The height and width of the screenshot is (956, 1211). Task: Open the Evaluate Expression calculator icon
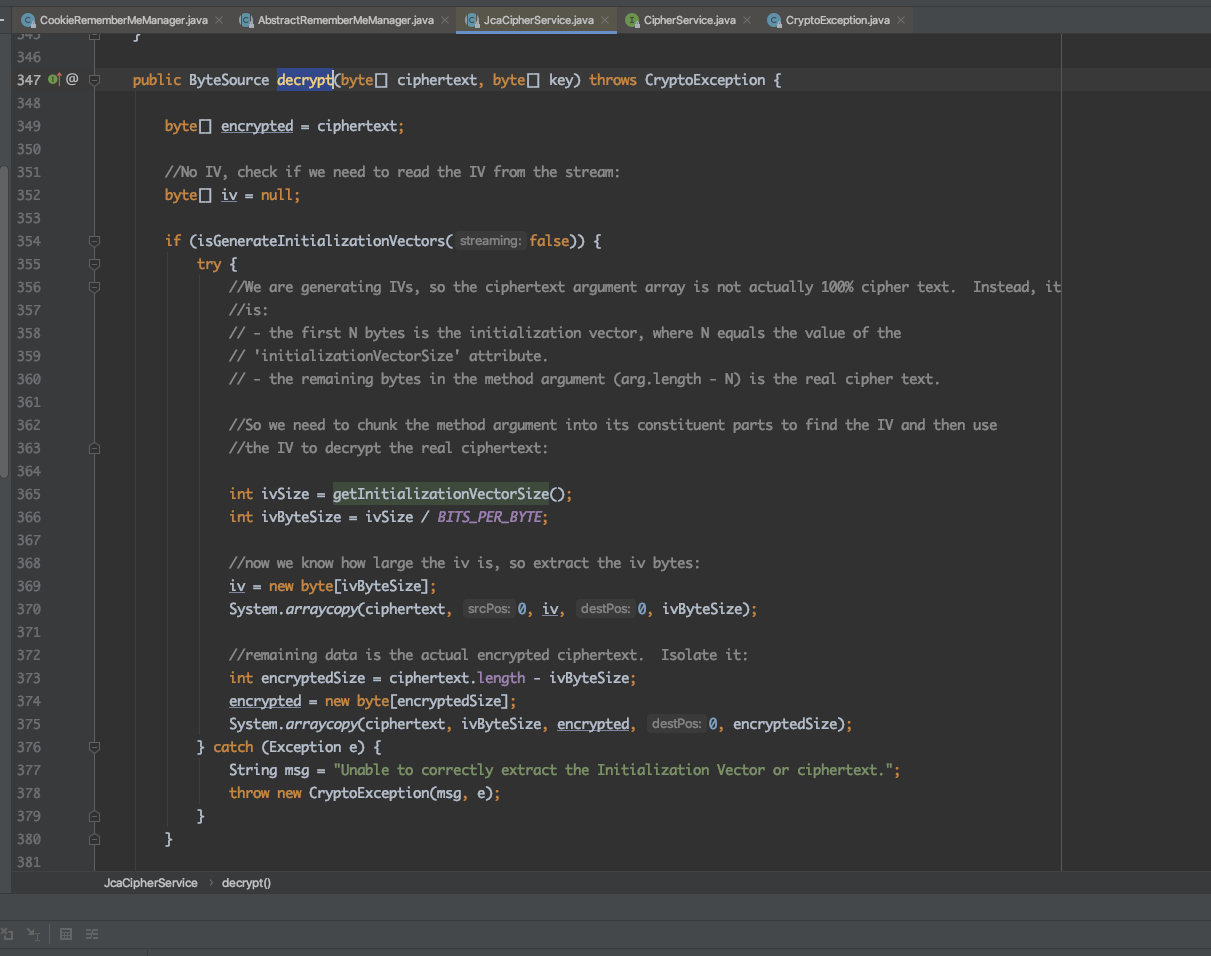[66, 934]
